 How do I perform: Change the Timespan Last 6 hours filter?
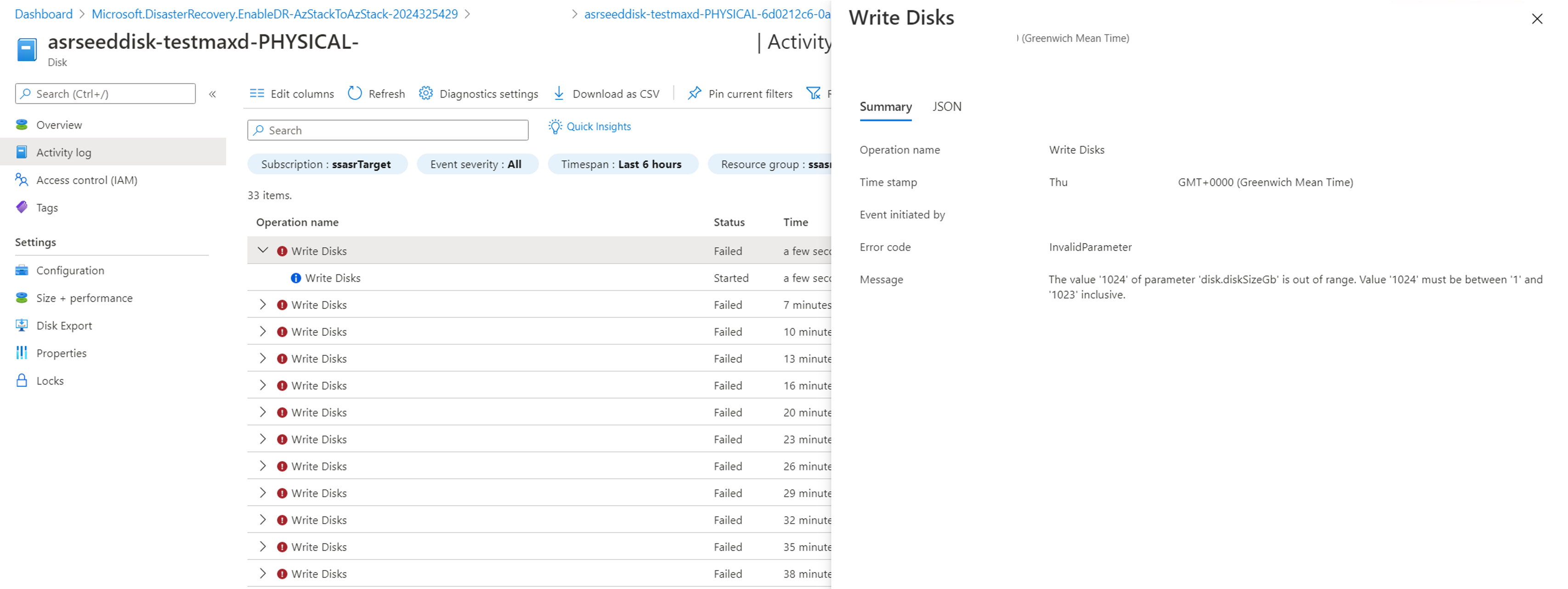click(x=622, y=164)
